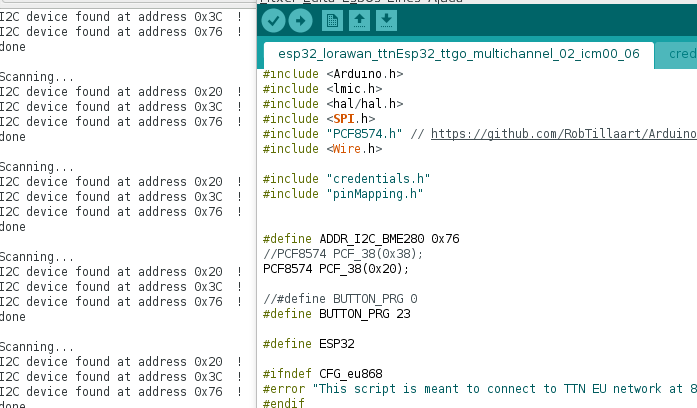Image resolution: width=697 pixels, height=408 pixels.
Task: Click the ADDR_I2C_BME280 0x76 define line
Action: point(361,239)
